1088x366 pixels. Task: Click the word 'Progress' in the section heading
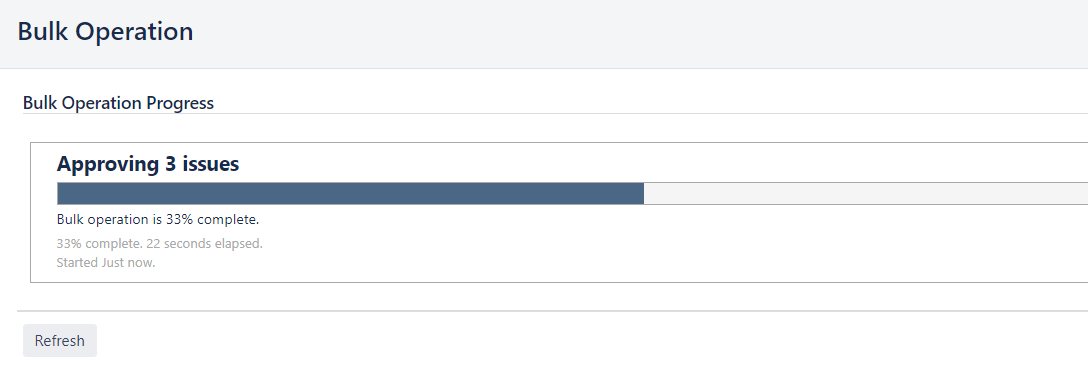(x=180, y=103)
